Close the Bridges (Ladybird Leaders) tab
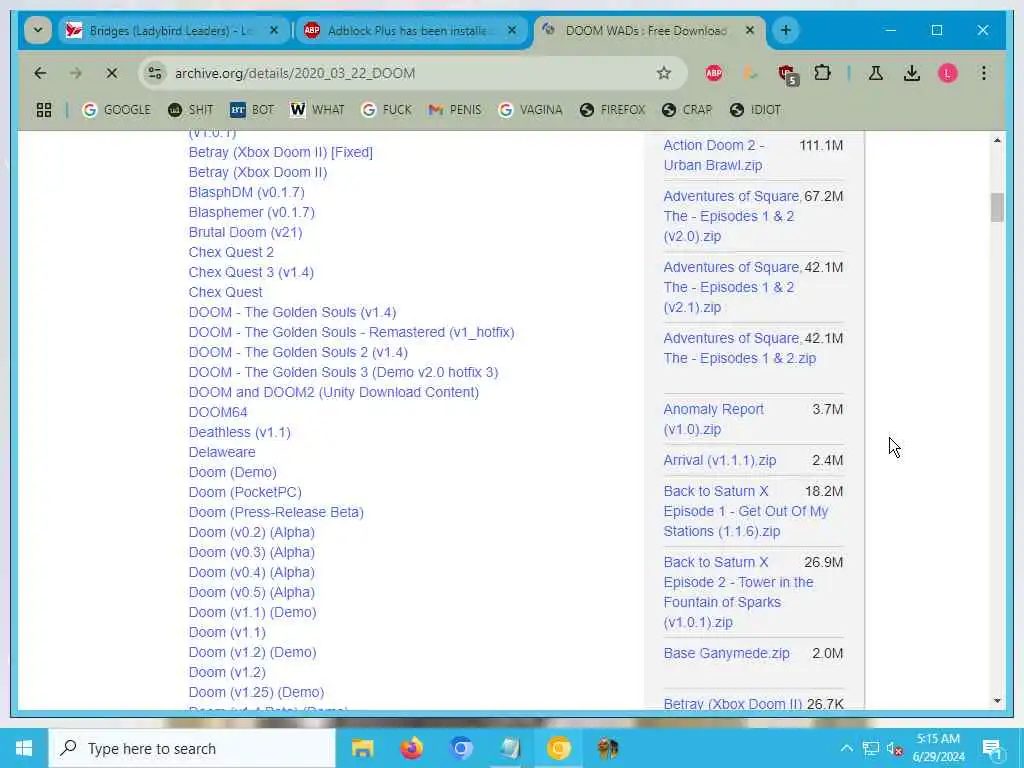This screenshot has width=1024, height=768. point(274,31)
